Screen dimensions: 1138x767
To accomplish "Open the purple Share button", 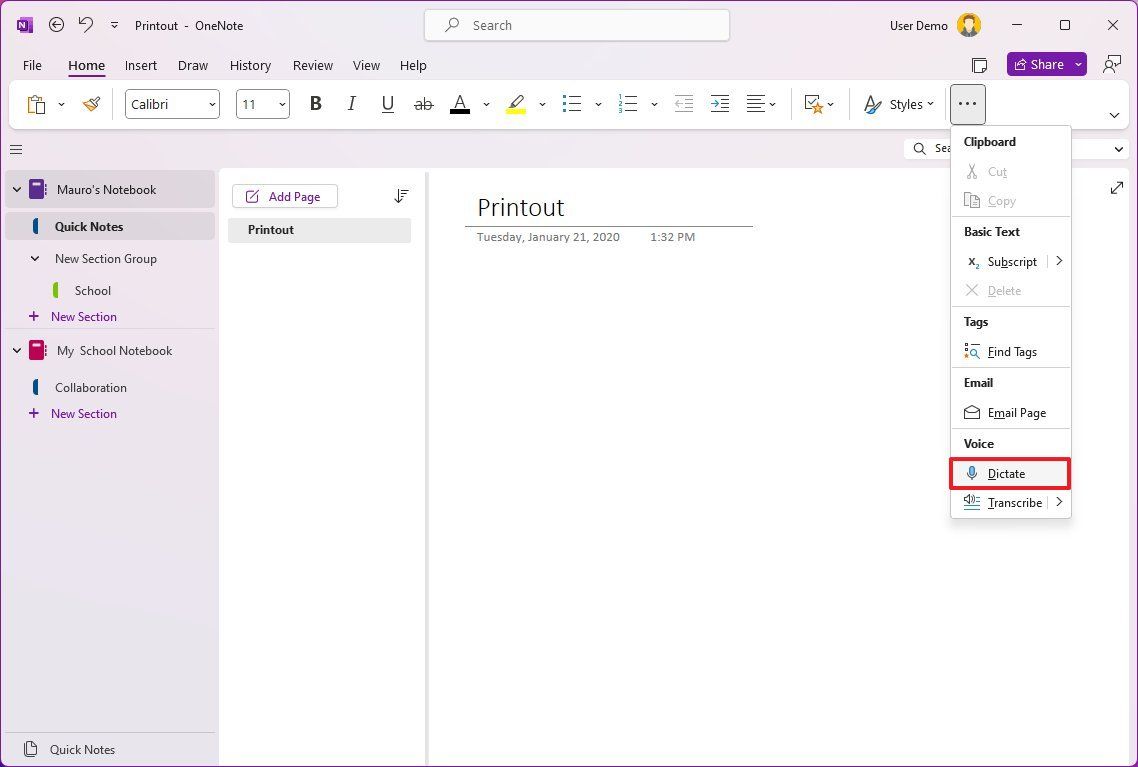I will pyautogui.click(x=1040, y=64).
